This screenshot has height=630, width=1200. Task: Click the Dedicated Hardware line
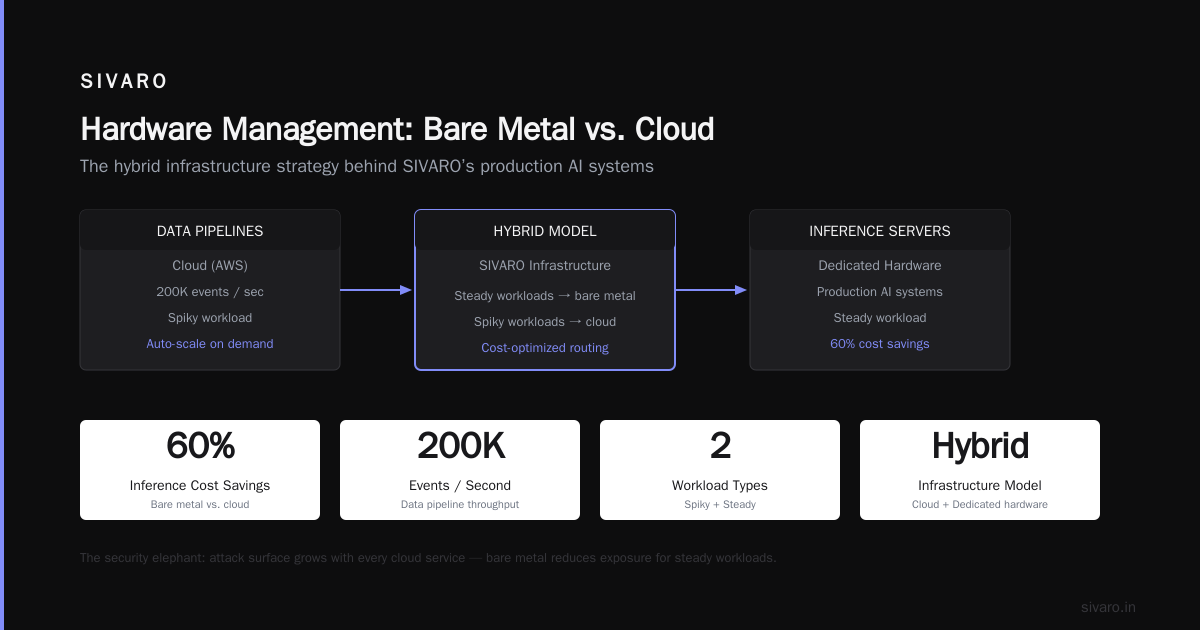[x=880, y=266]
